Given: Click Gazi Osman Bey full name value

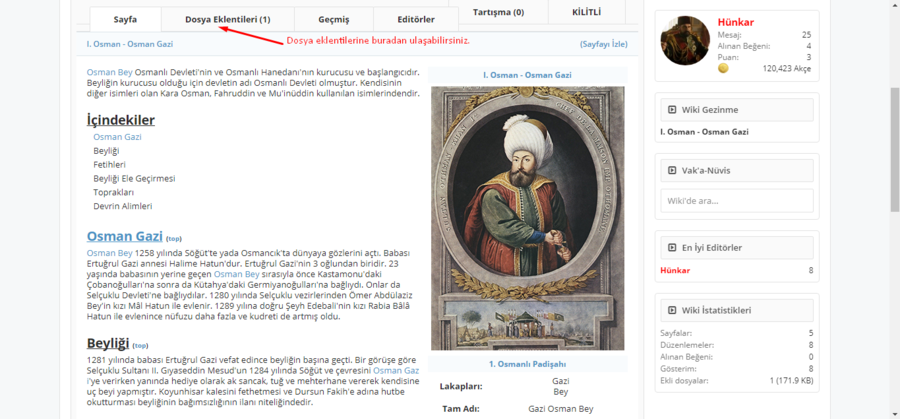Looking at the screenshot, I should point(561,409).
